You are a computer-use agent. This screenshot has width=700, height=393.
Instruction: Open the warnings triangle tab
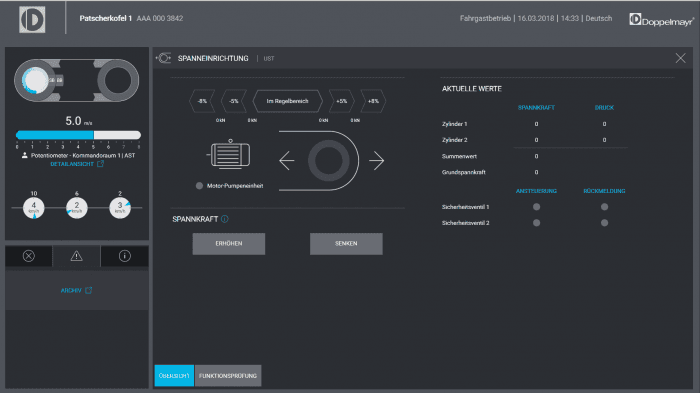[76, 256]
